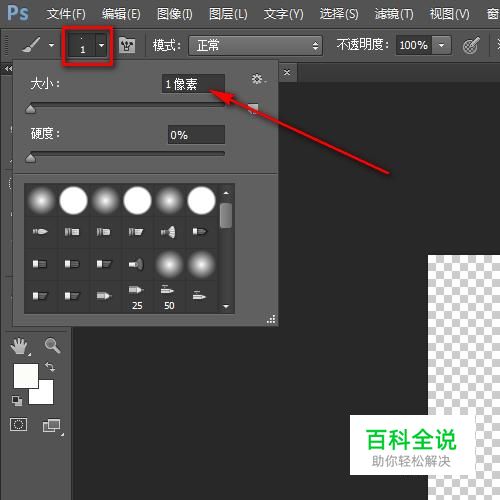Select the Hand tool

[x=20, y=346]
